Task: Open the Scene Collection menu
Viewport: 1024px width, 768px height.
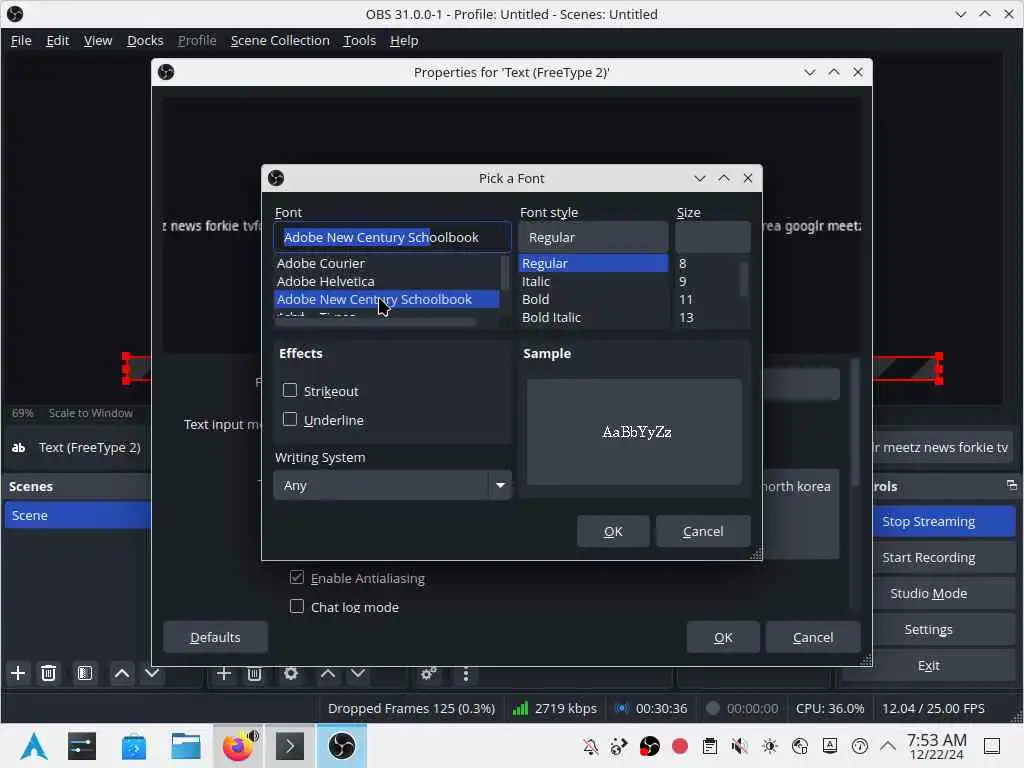Action: [x=280, y=40]
